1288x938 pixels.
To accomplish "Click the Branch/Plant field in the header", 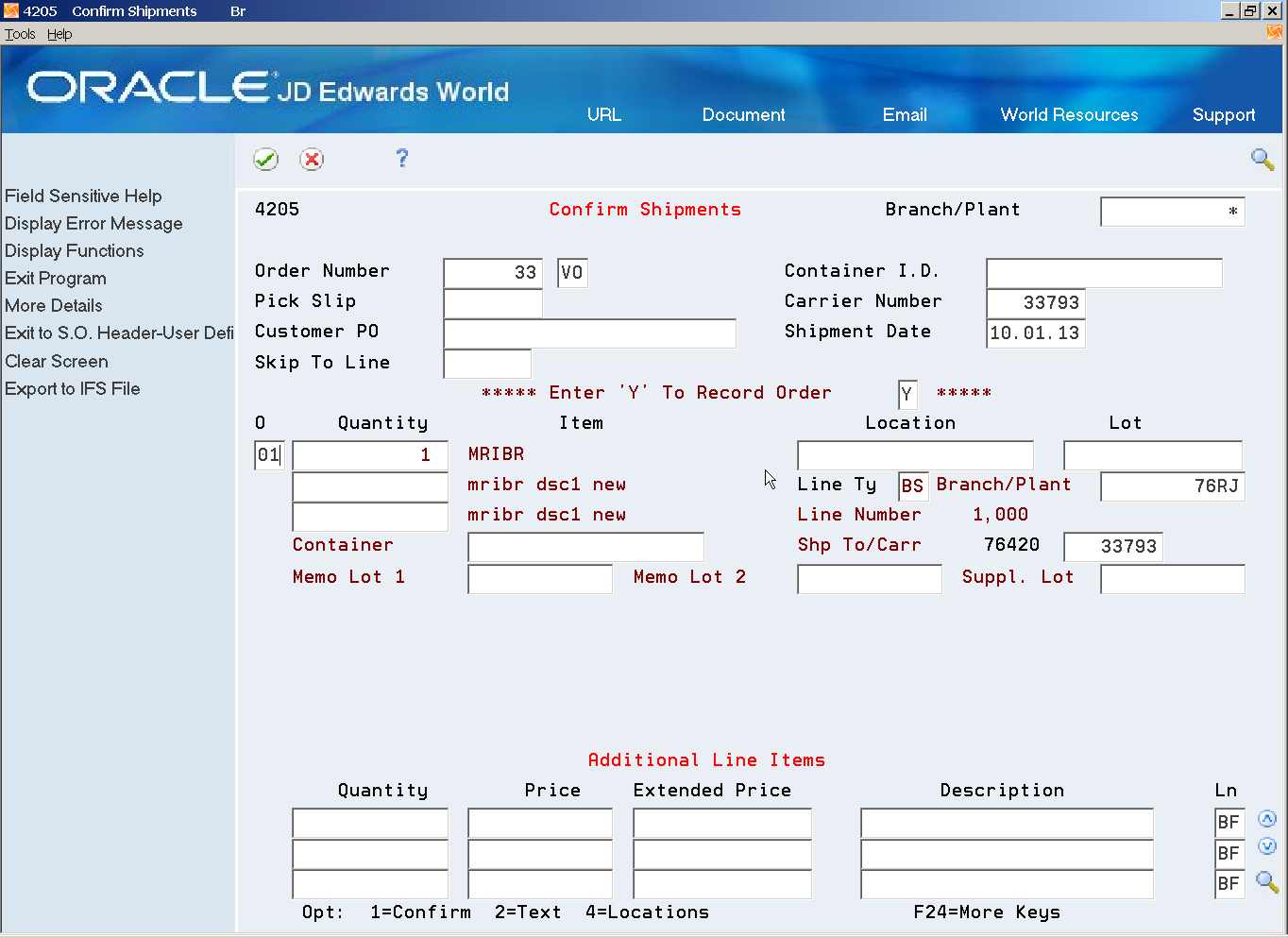I will pos(1173,212).
